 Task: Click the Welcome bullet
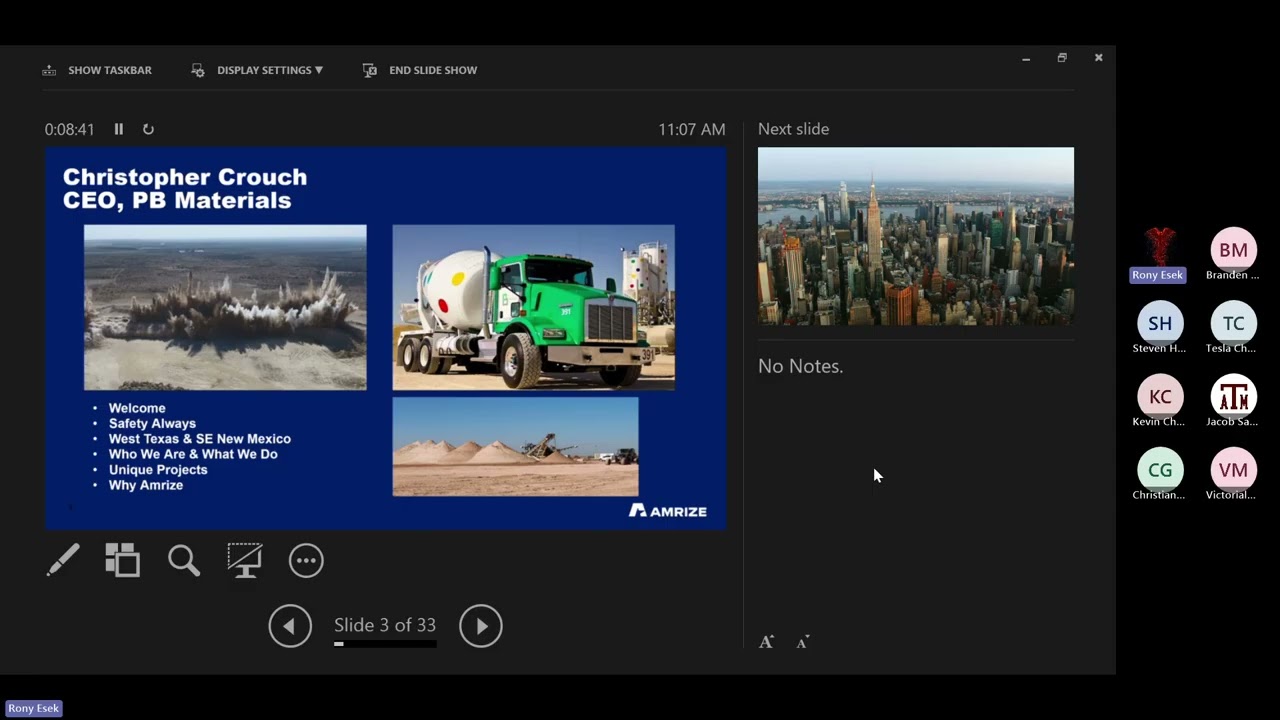click(137, 408)
